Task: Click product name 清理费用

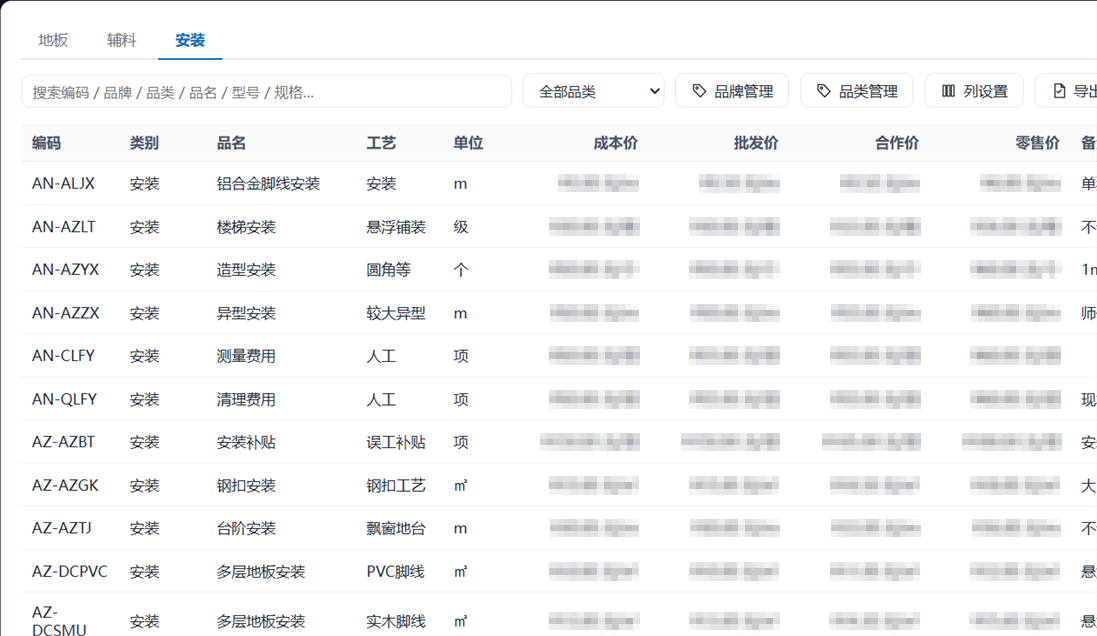Action: point(246,399)
